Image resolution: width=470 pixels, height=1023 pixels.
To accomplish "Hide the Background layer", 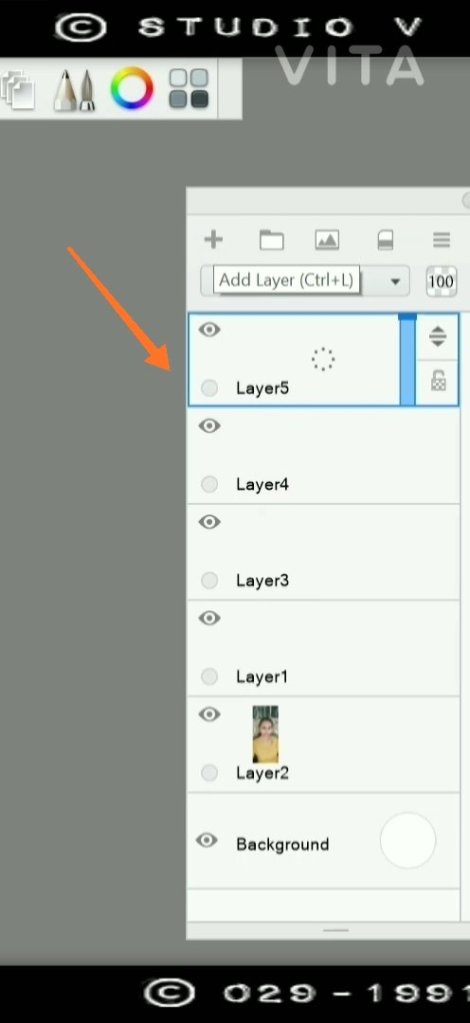I will point(206,840).
